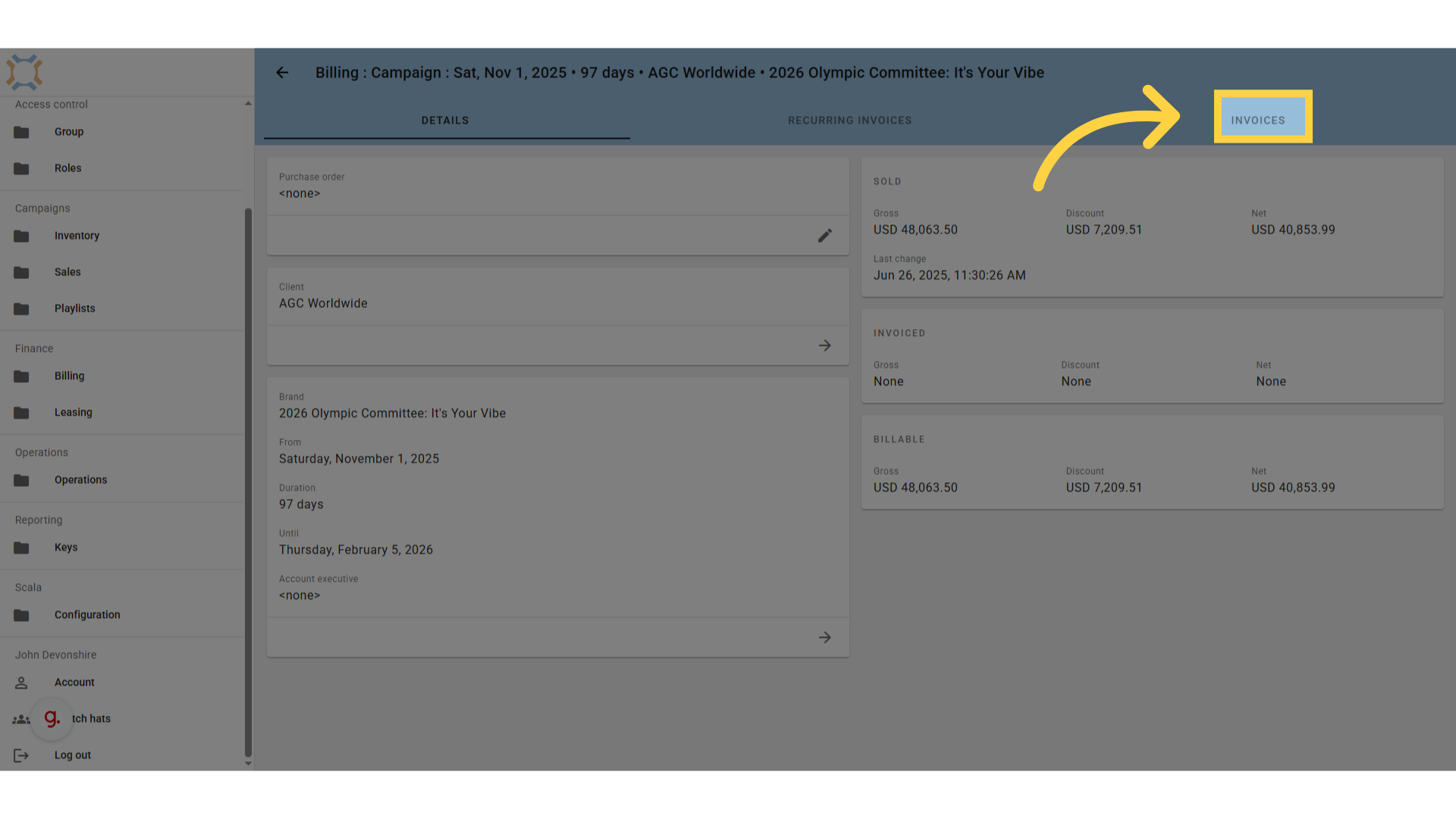Open Configuration under Scala
The image size is (1456, 819).
[87, 615]
